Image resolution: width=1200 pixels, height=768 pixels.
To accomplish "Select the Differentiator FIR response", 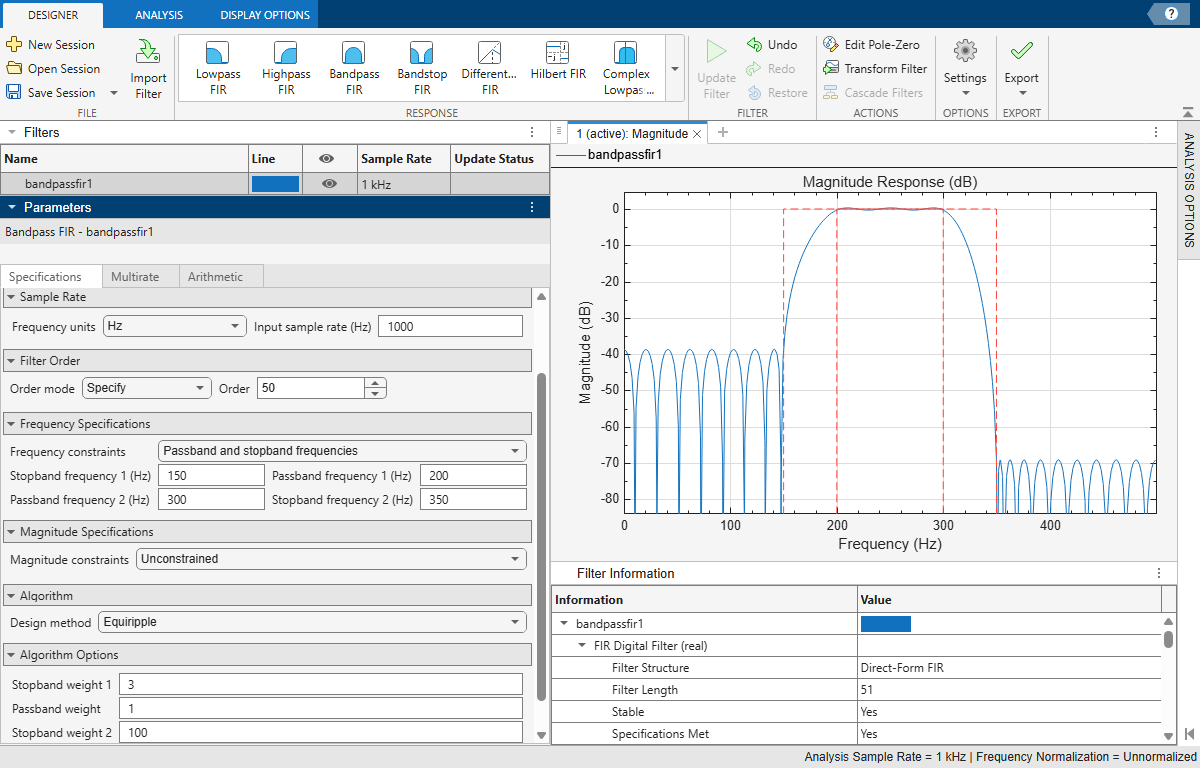I will (x=490, y=68).
